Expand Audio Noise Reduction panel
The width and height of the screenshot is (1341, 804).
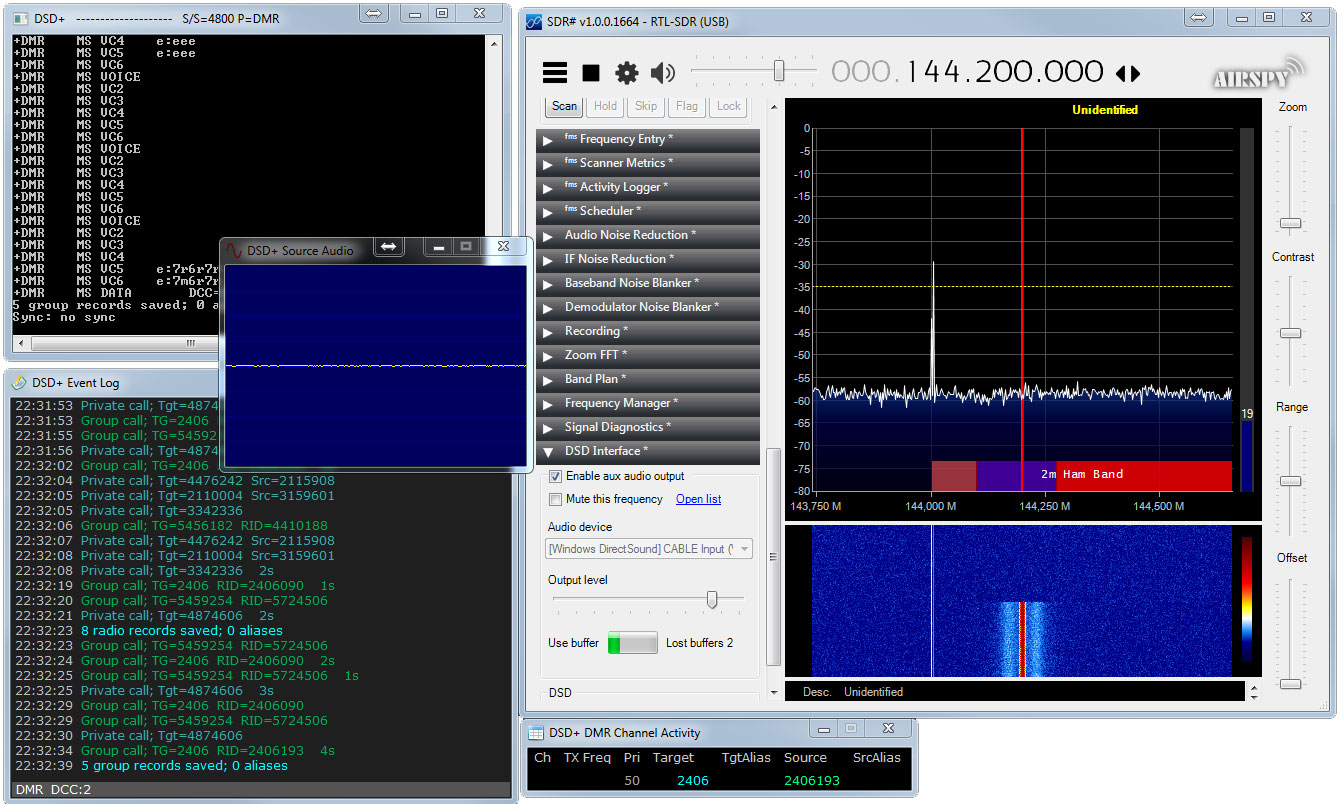pyautogui.click(x=648, y=235)
